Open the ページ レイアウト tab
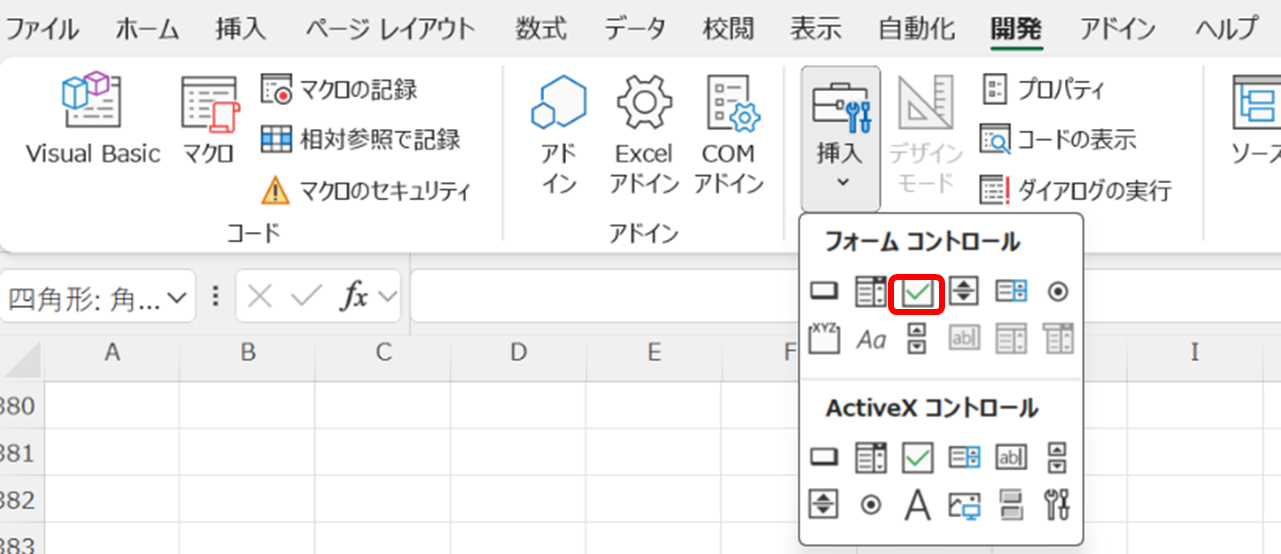 point(390,29)
